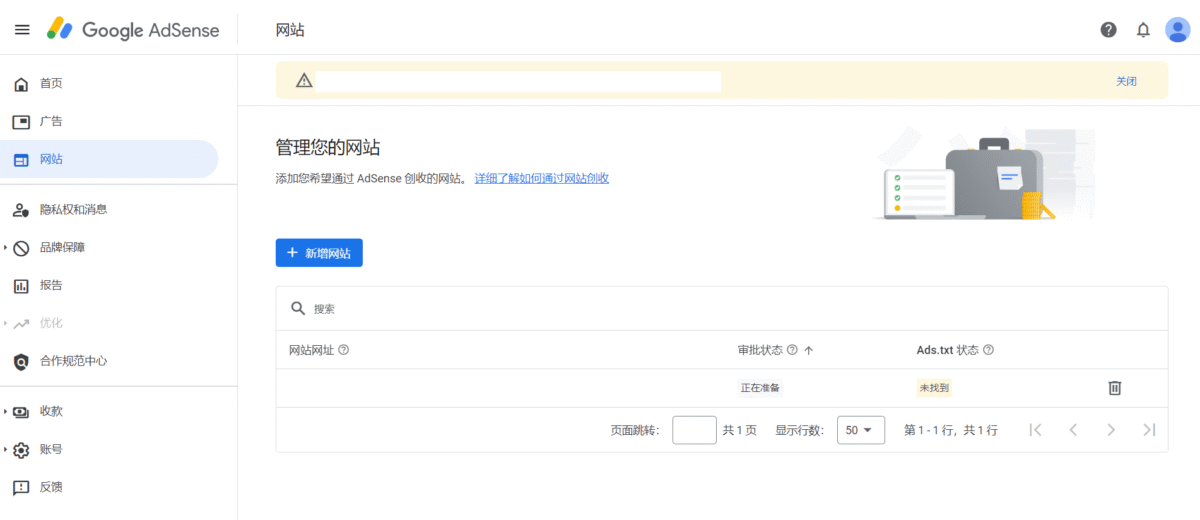Open the user account avatar
This screenshot has height=520, width=1200.
tap(1177, 30)
